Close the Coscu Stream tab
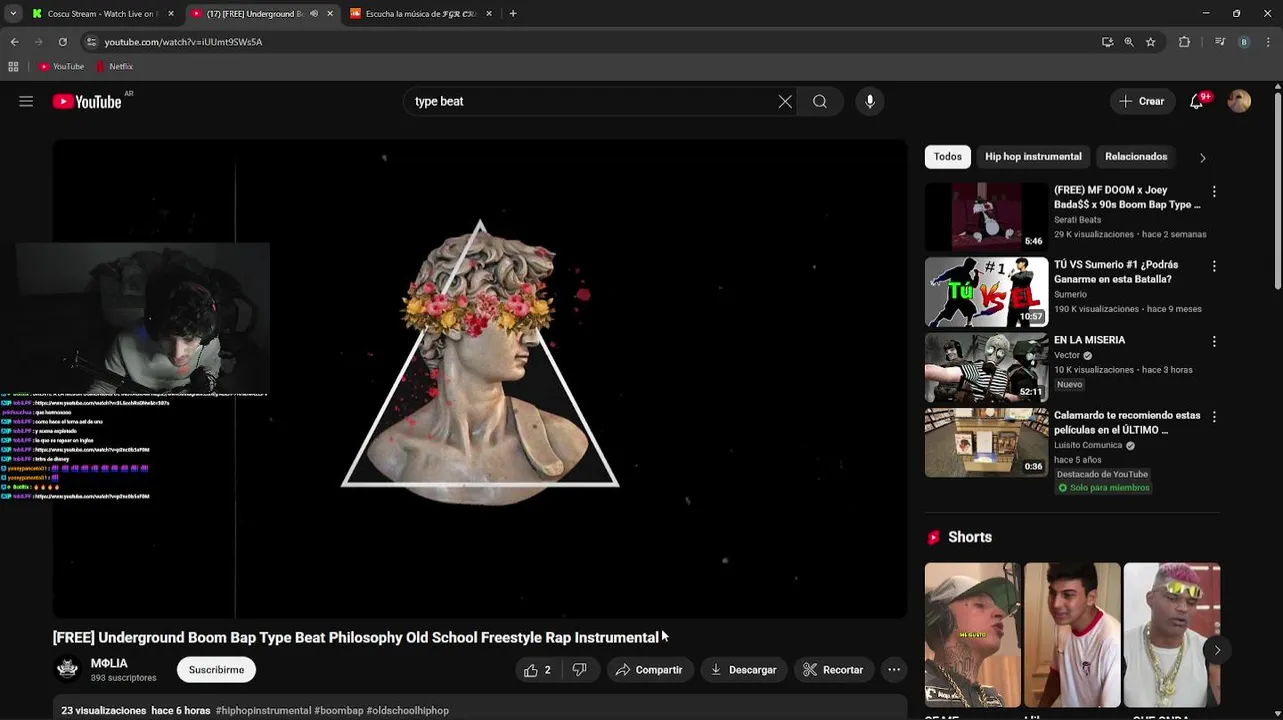1283x720 pixels. [x=171, y=14]
